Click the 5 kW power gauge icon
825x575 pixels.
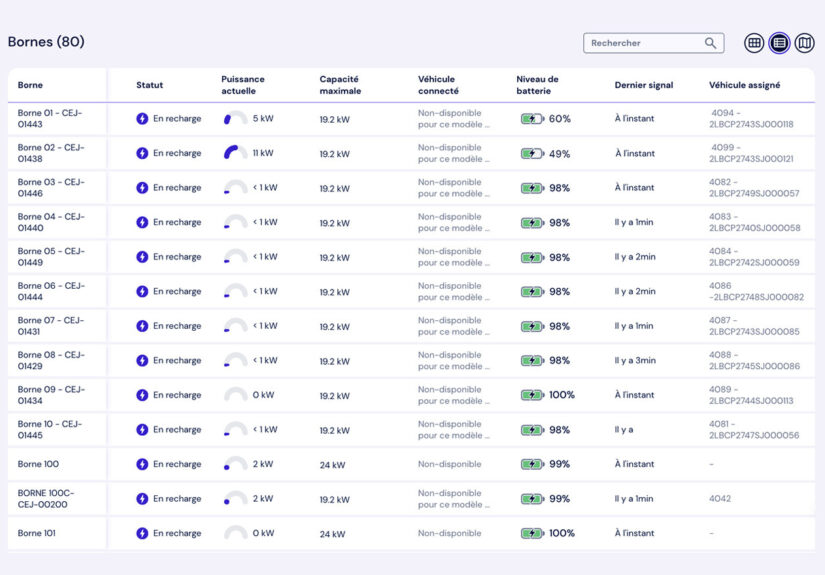235,119
